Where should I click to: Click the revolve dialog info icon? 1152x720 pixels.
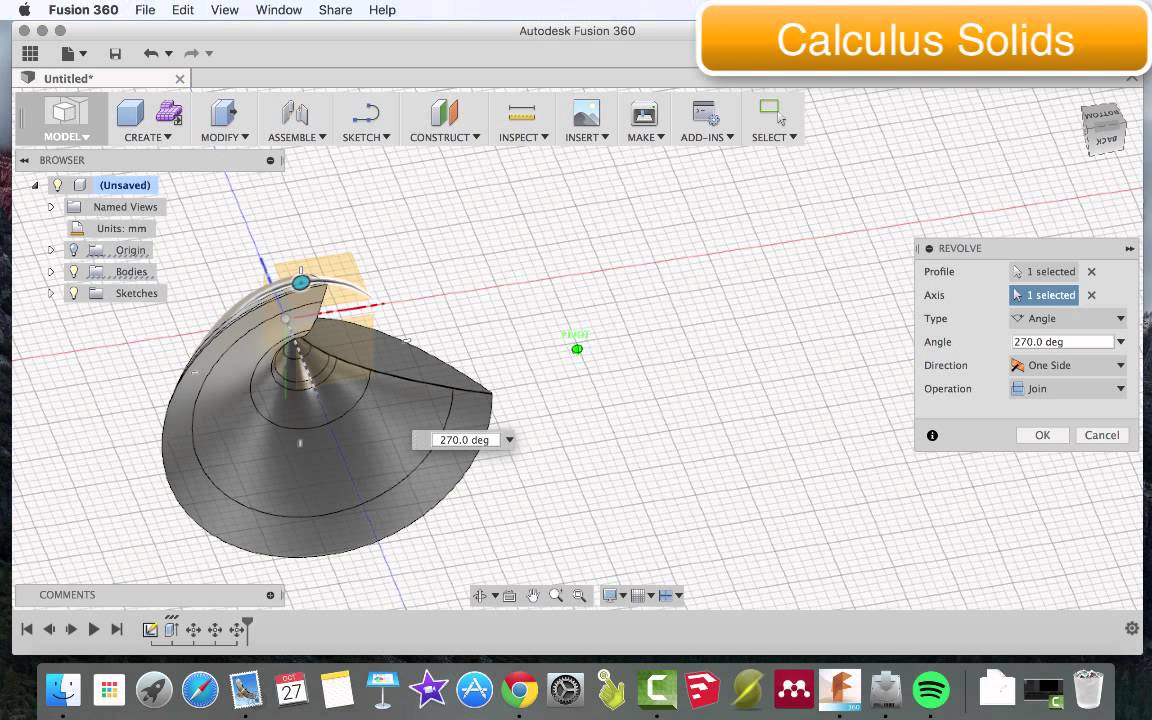[x=932, y=436]
